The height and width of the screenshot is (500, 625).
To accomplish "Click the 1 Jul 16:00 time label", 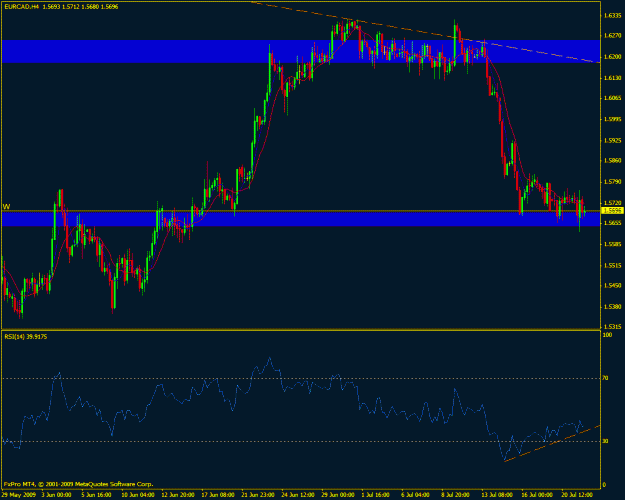I will 375,495.
